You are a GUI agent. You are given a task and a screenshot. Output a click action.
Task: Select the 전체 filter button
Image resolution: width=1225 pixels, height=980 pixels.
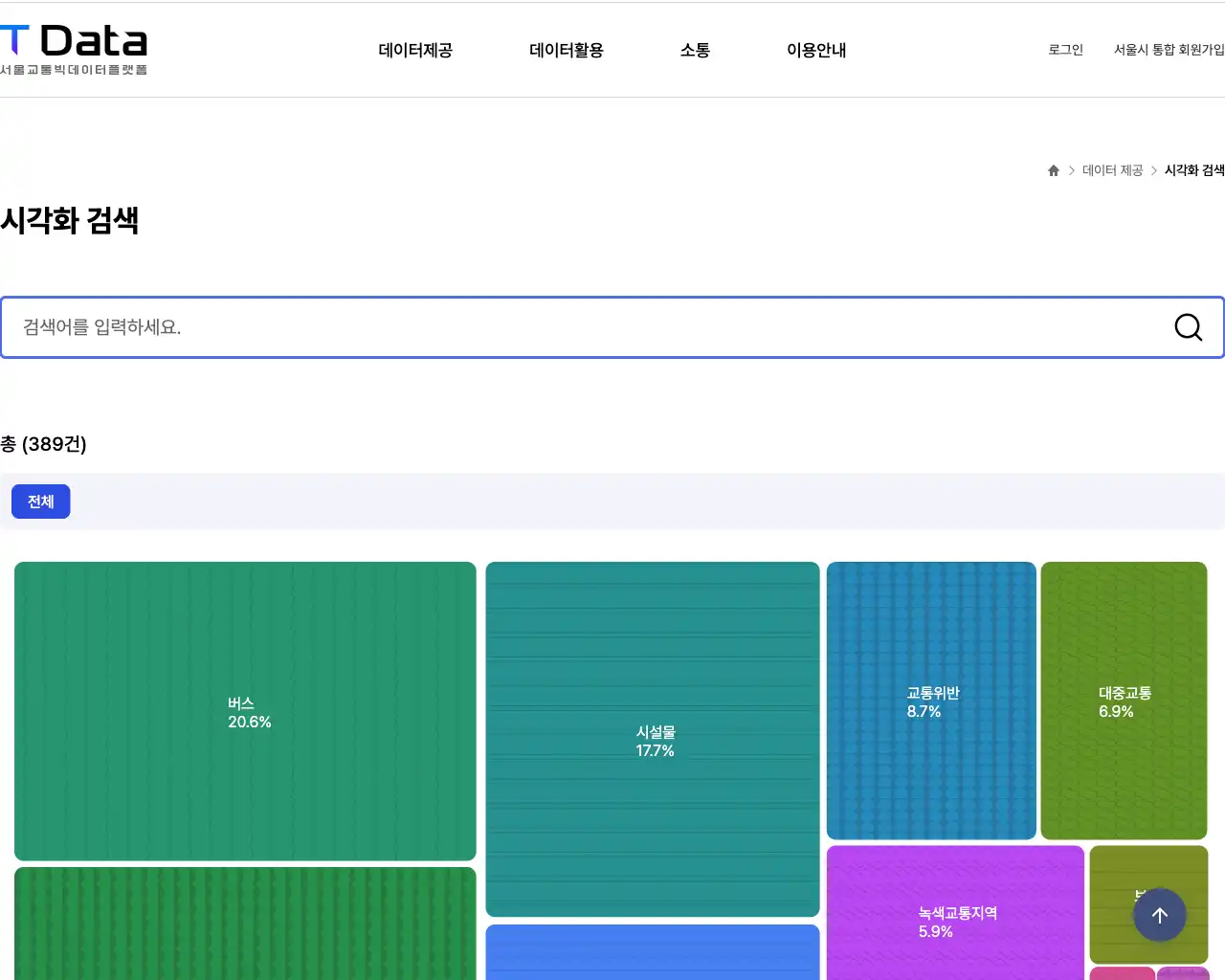[x=40, y=501]
